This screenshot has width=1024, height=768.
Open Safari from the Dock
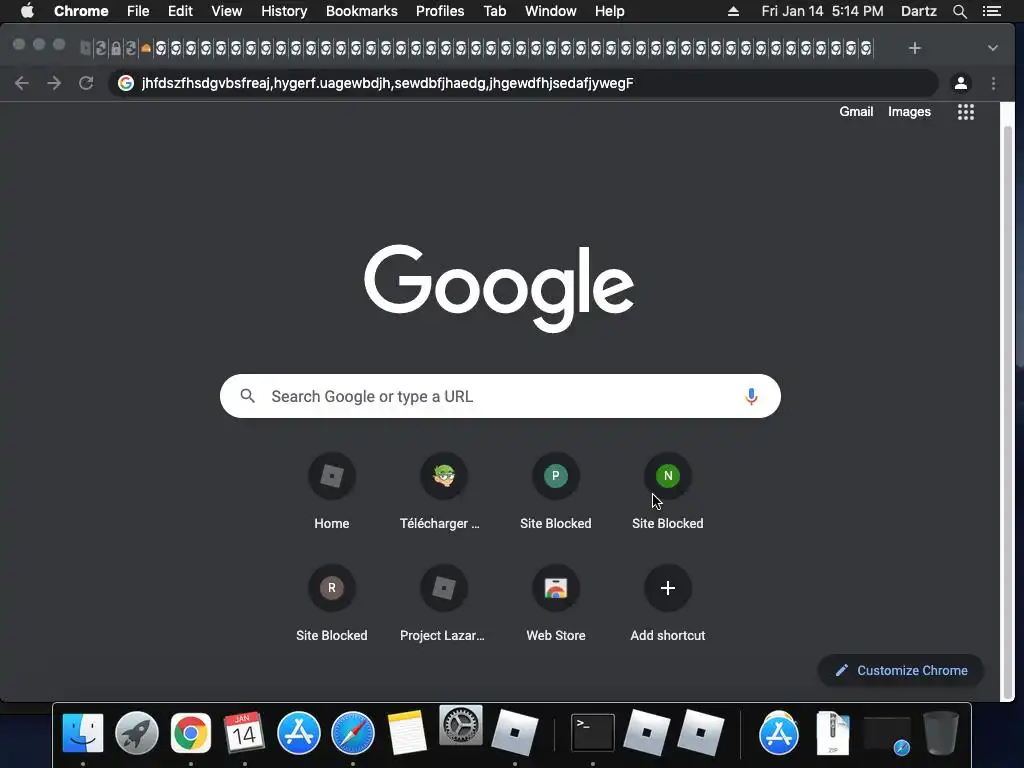tap(353, 733)
